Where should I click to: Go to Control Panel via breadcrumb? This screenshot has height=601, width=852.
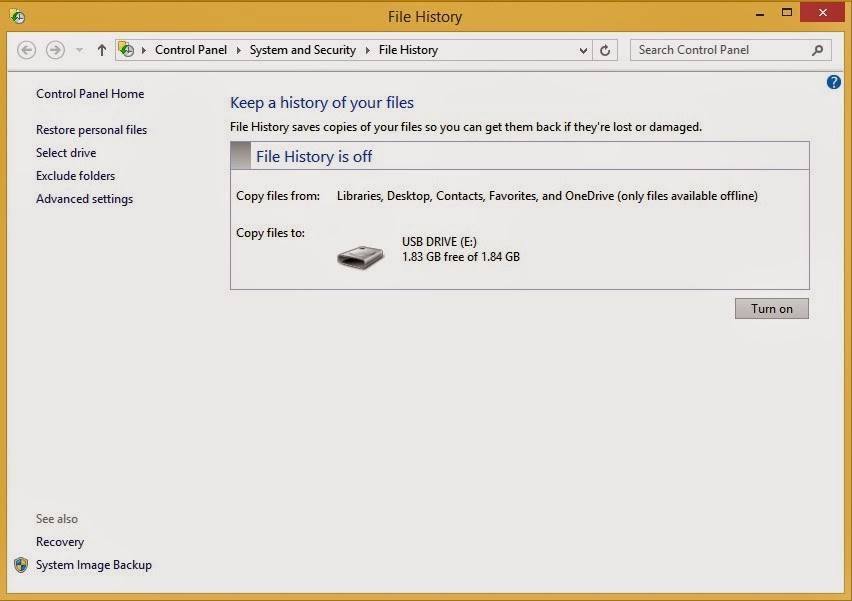click(x=191, y=49)
